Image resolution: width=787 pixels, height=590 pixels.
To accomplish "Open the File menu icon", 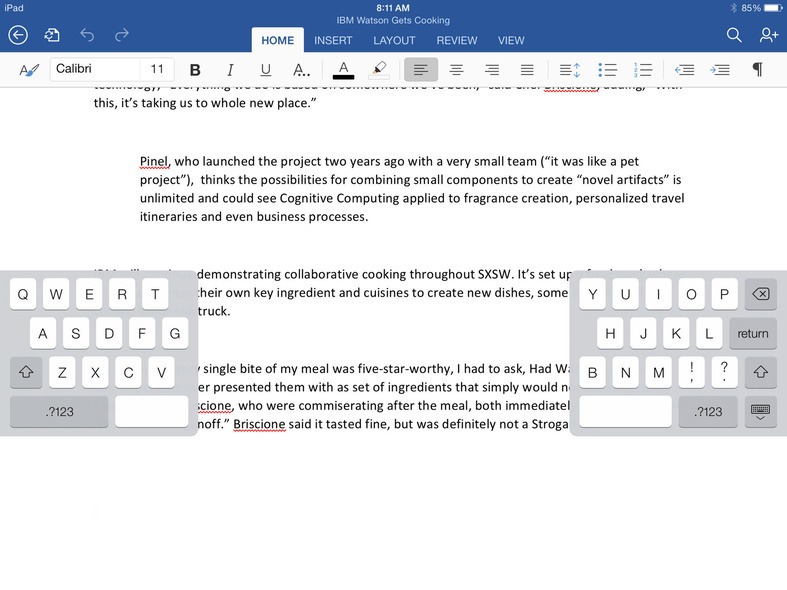I will [51, 35].
